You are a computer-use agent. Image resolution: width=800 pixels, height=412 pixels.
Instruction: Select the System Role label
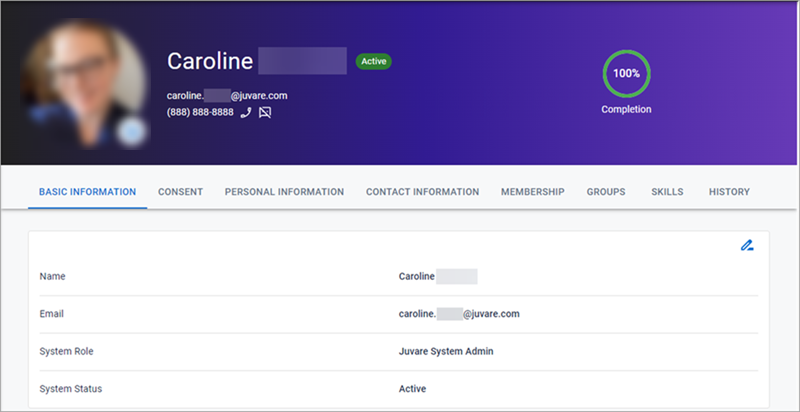[x=66, y=351]
